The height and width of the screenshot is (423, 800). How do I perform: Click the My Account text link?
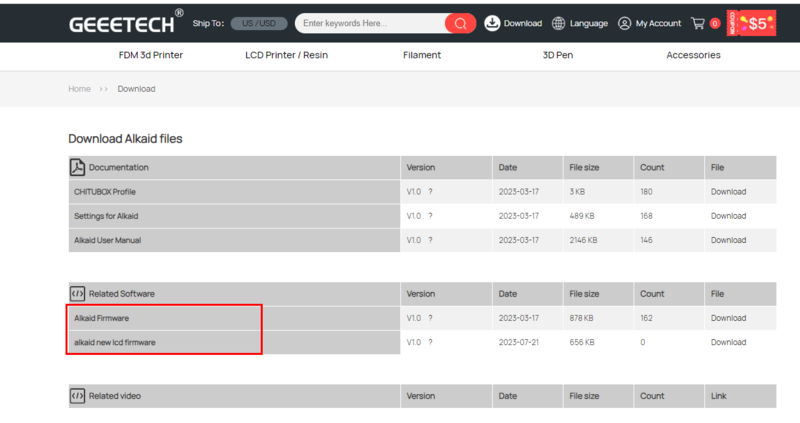point(658,23)
